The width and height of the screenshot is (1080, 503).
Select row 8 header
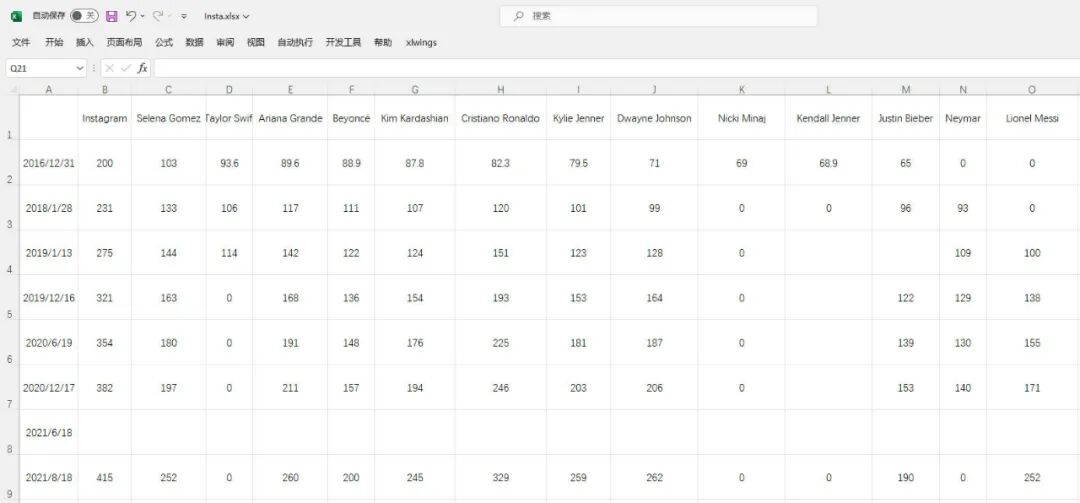coord(9,432)
